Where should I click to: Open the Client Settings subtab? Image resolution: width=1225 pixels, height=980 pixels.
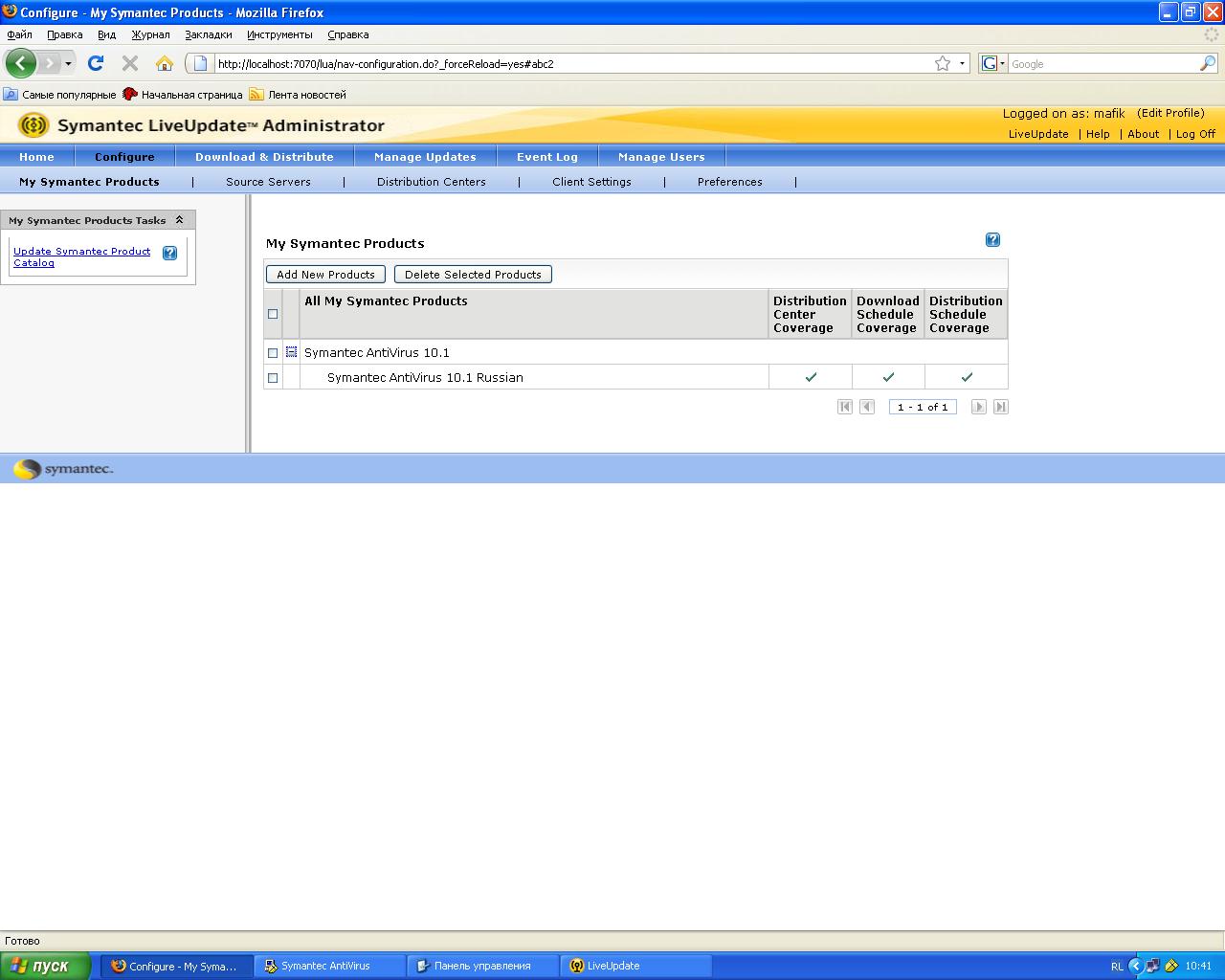(591, 182)
